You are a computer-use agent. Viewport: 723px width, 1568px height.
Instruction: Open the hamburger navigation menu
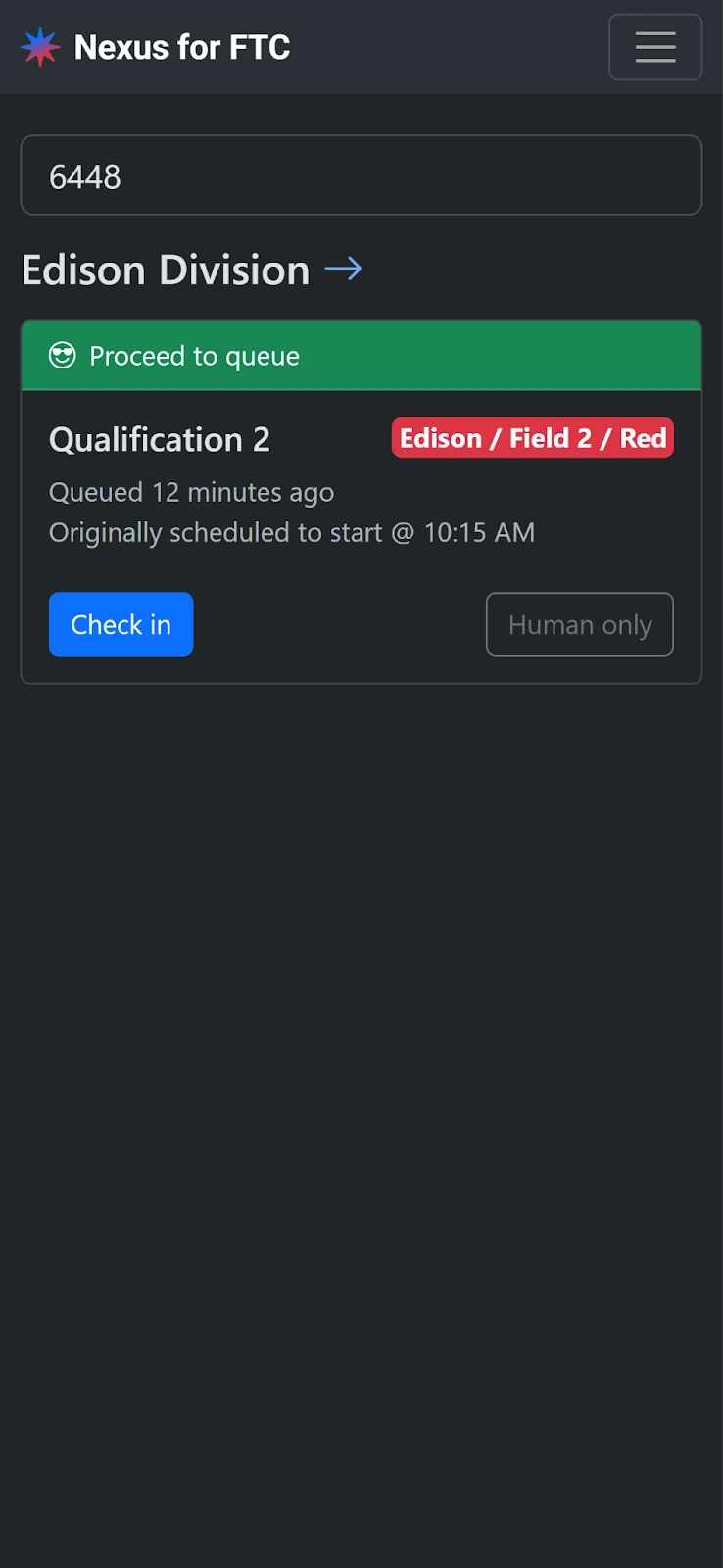(x=654, y=47)
